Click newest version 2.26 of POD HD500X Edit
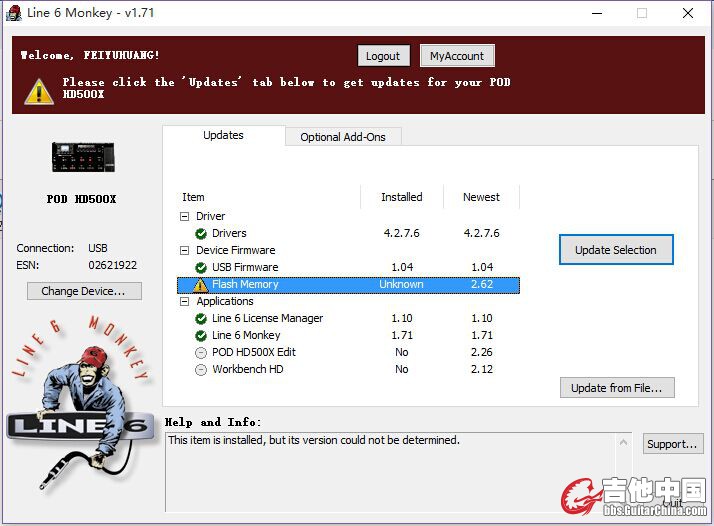Viewport: 714px width, 526px height. [482, 352]
